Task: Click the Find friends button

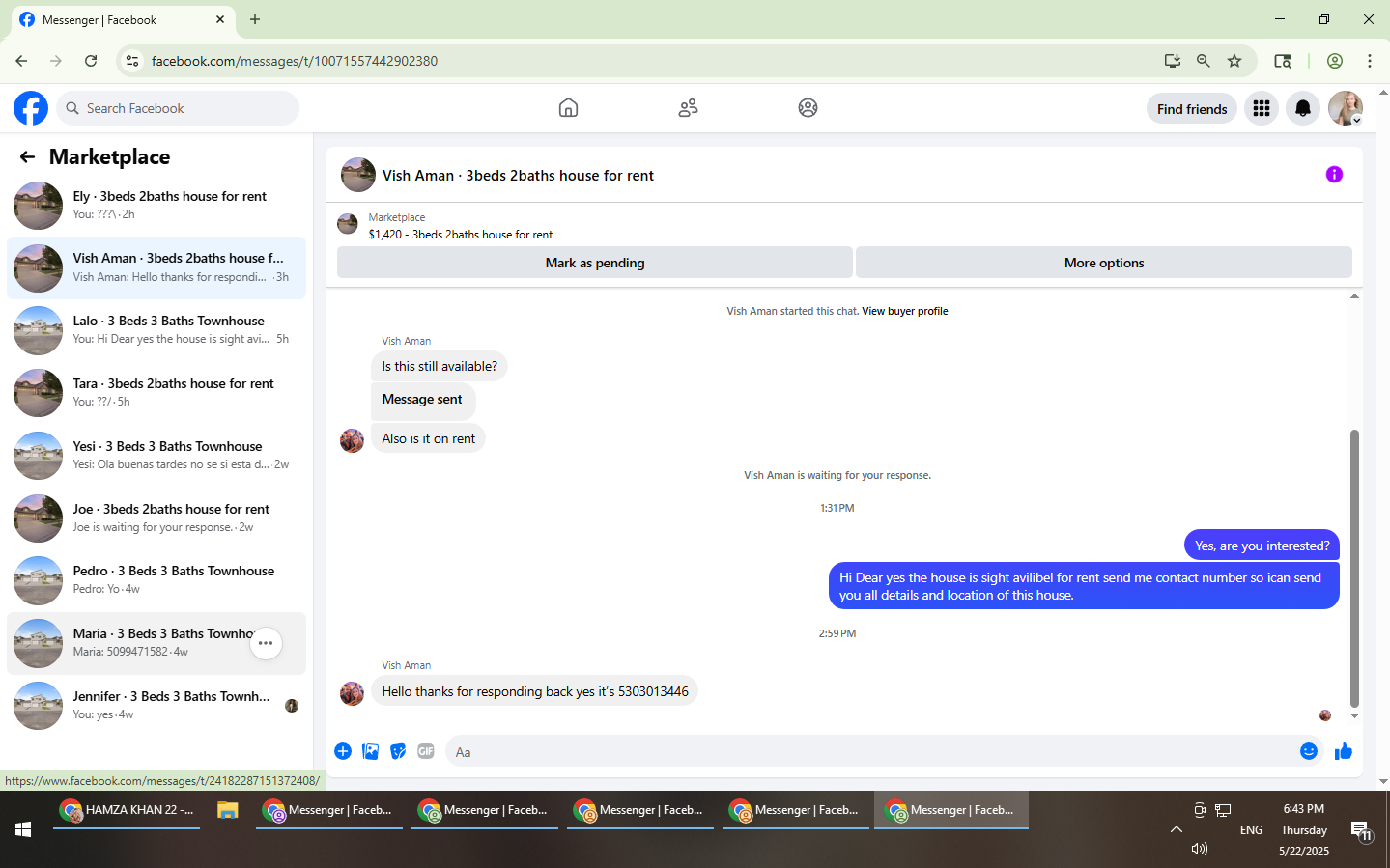Action: pos(1192,109)
